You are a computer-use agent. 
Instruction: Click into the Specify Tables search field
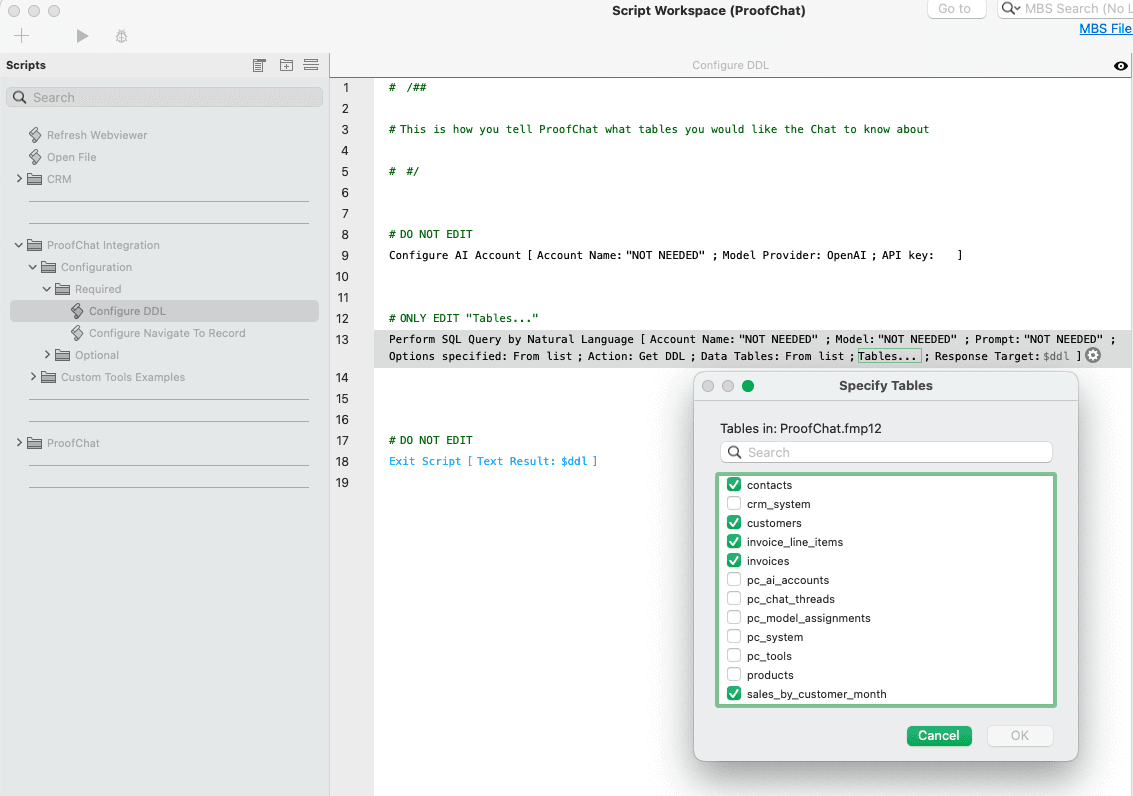(886, 452)
